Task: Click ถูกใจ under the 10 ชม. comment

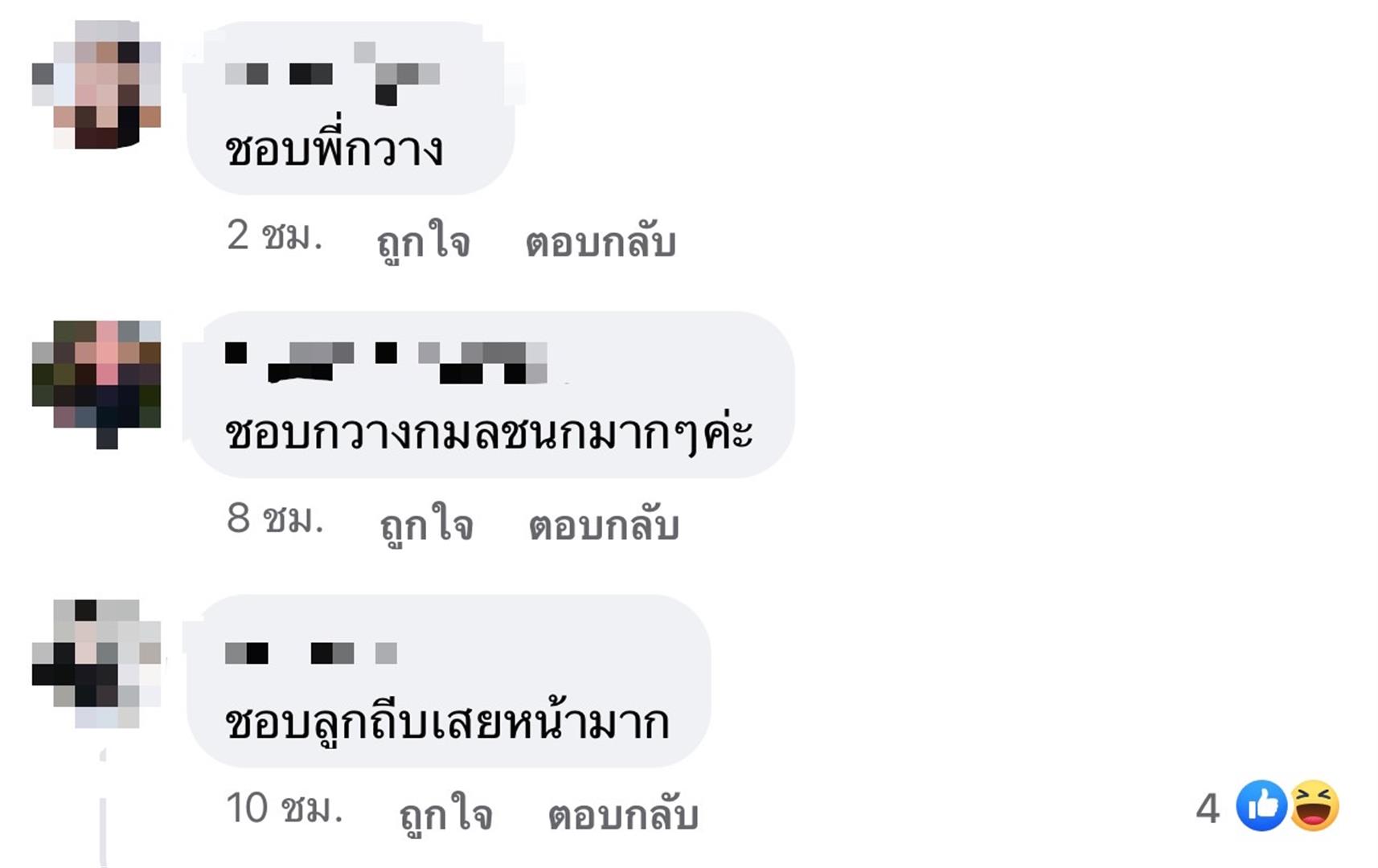Action: coord(445,813)
